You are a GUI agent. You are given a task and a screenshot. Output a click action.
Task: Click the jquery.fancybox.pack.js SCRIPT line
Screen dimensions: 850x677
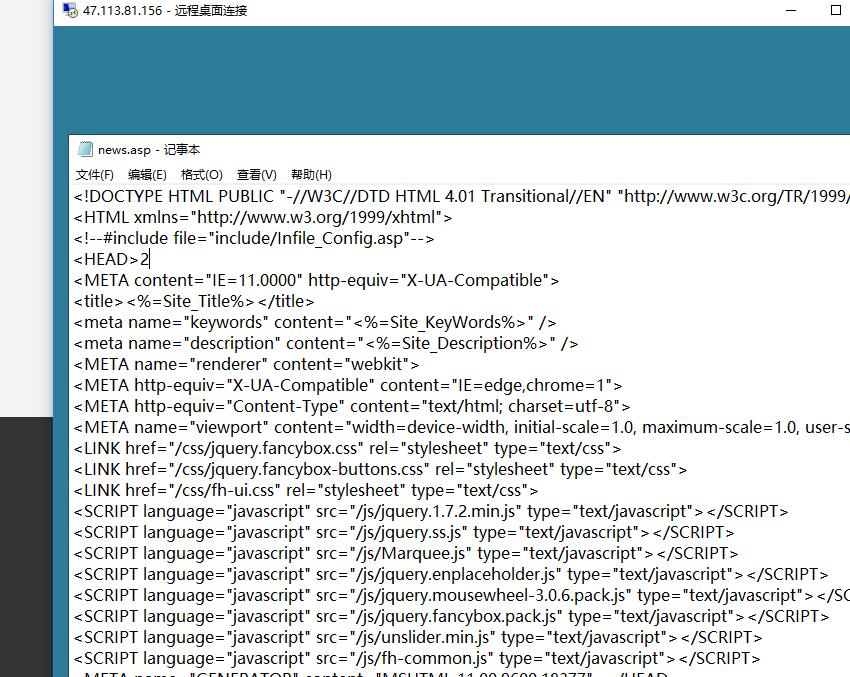tap(452, 617)
